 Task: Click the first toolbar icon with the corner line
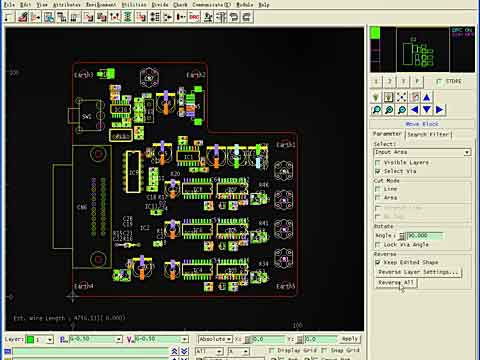[x=9, y=17]
